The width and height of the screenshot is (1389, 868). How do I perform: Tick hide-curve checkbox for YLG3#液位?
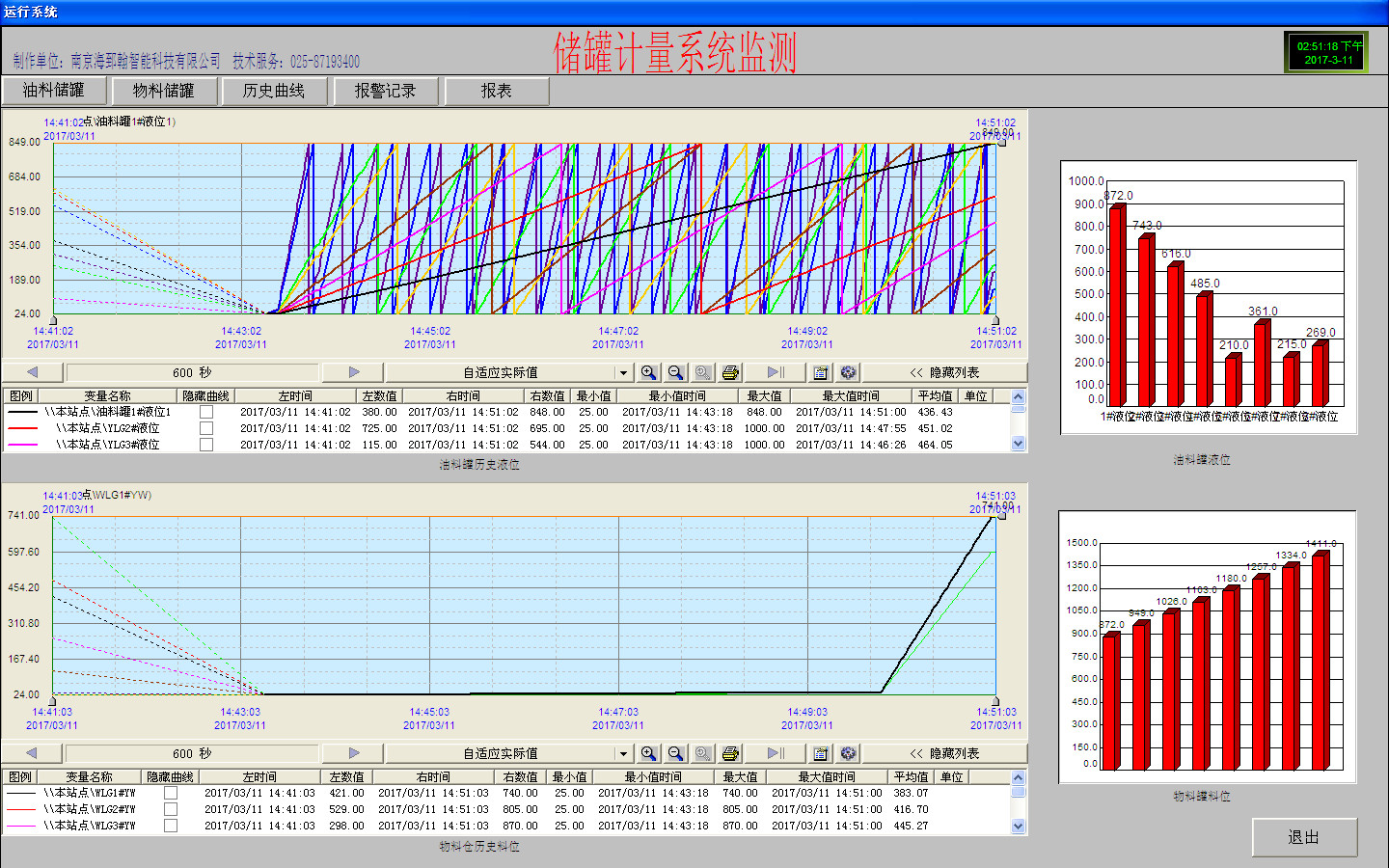click(206, 445)
